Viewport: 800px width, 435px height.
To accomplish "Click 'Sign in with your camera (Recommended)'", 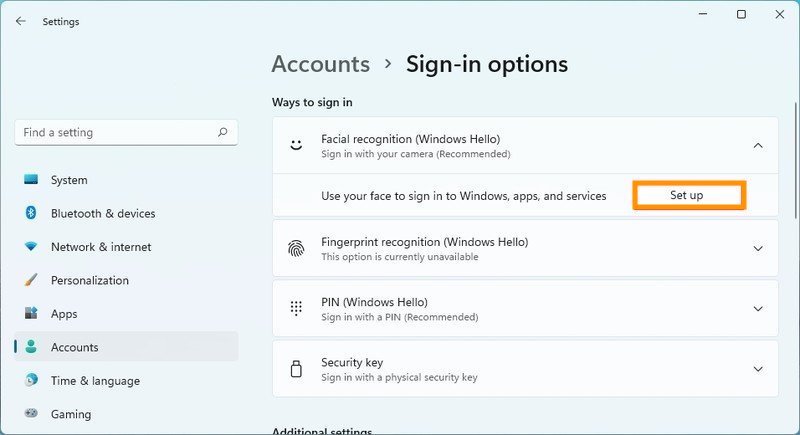I will [x=415, y=154].
